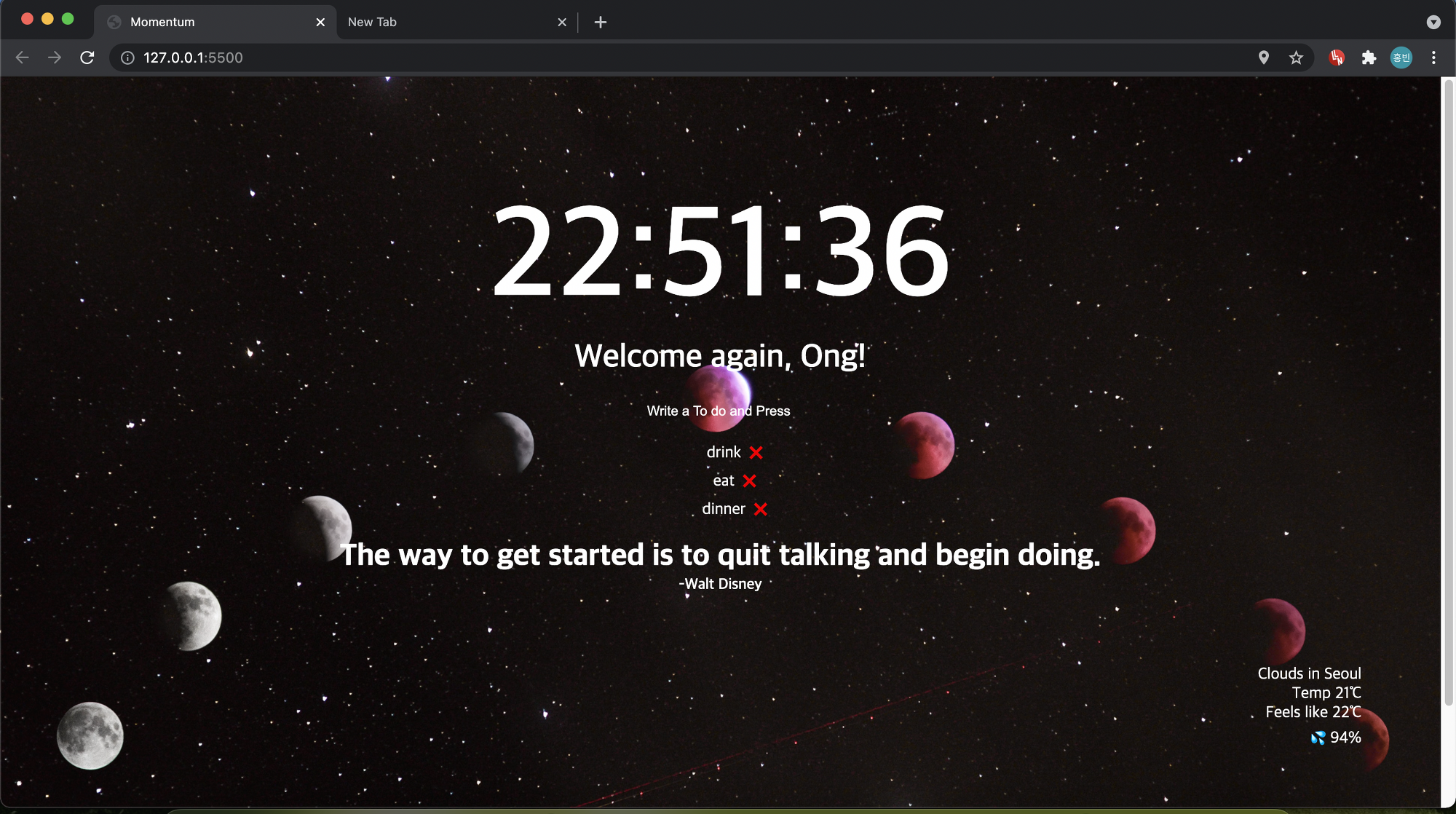1456x814 pixels.
Task: Click the vertical page scrollbar
Action: point(1448,393)
